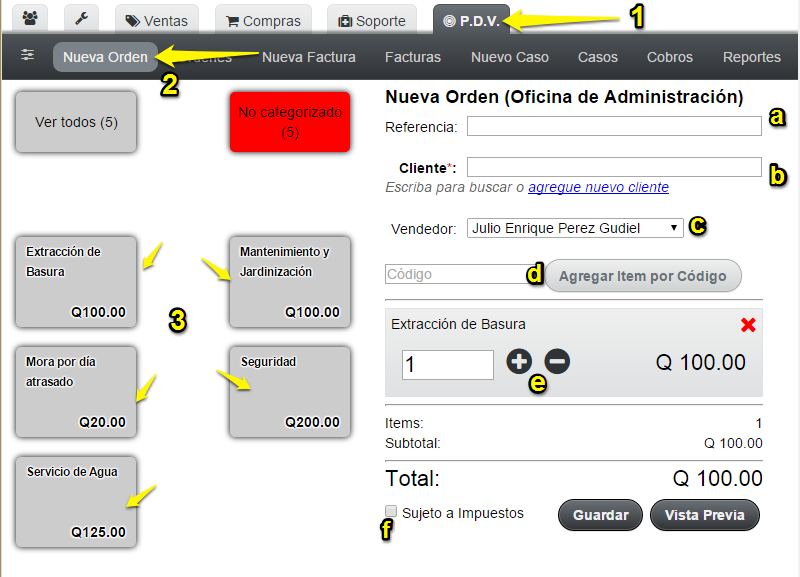Image resolution: width=800 pixels, height=577 pixels.
Task: Remove Extracción de Basura with red X
Action: 748,325
